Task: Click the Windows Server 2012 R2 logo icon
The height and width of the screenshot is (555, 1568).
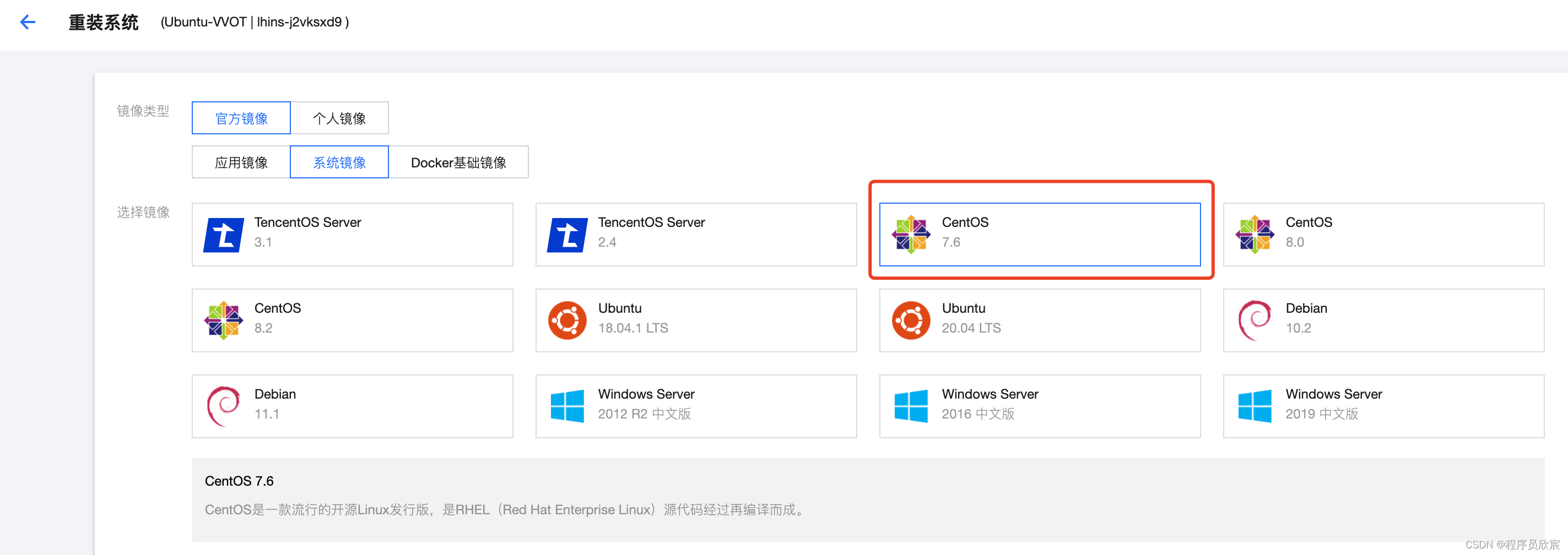Action: pyautogui.click(x=567, y=405)
